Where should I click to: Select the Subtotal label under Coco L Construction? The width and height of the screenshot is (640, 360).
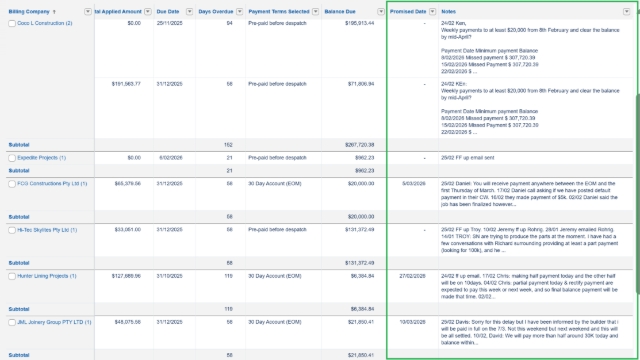tap(19, 145)
